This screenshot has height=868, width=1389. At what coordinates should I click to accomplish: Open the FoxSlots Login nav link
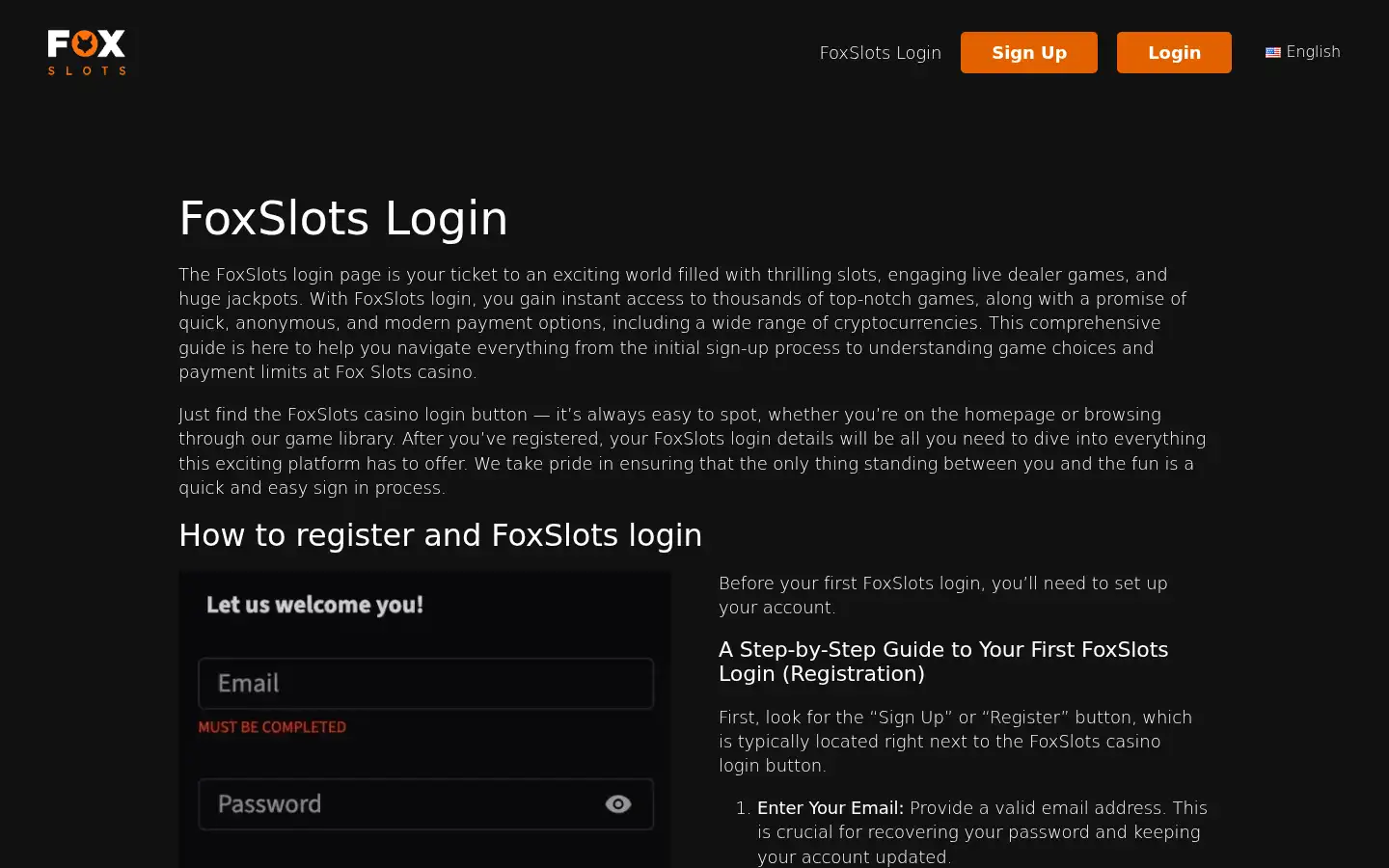(x=880, y=53)
